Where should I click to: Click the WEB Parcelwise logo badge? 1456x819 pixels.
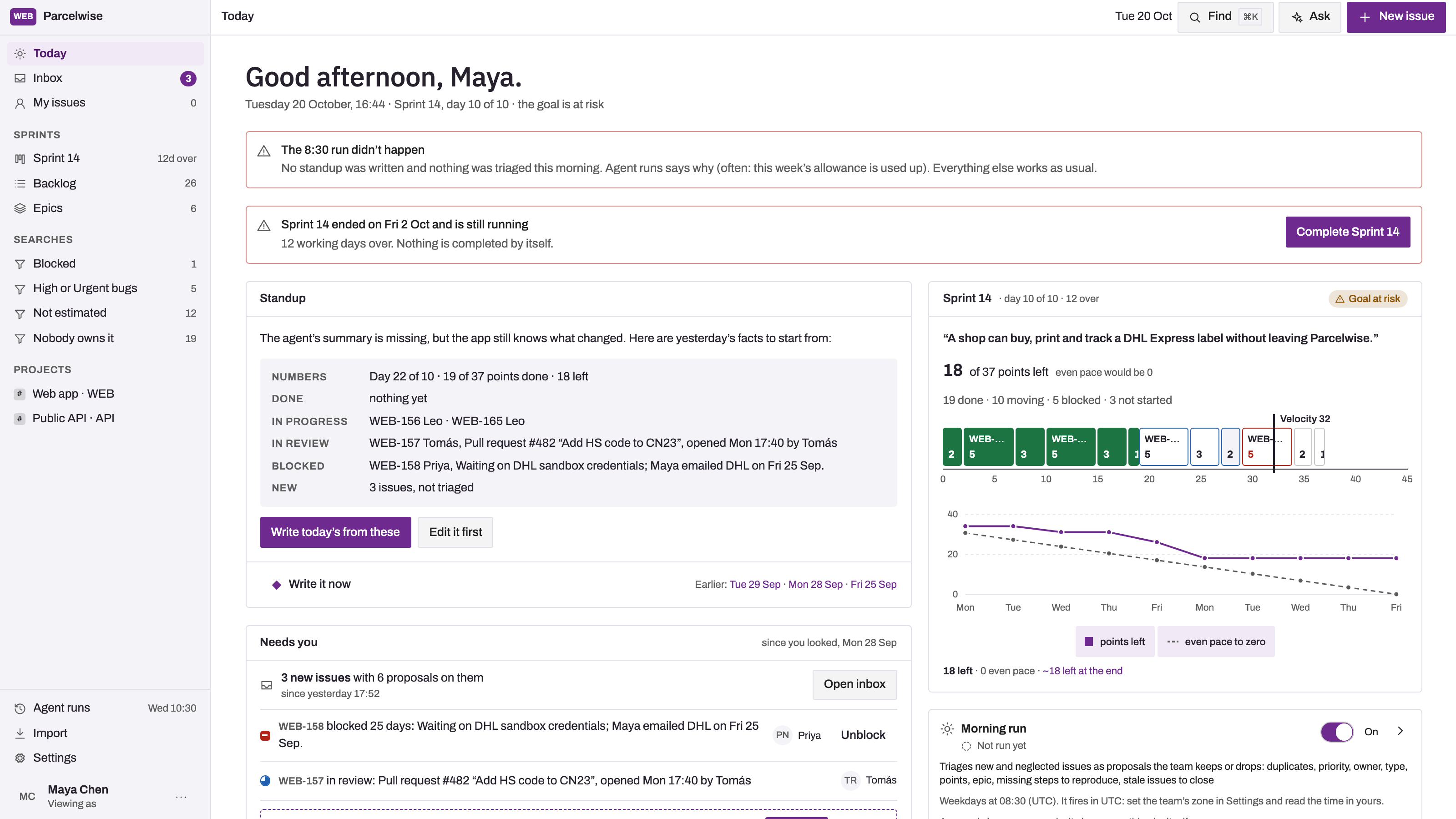[23, 16]
